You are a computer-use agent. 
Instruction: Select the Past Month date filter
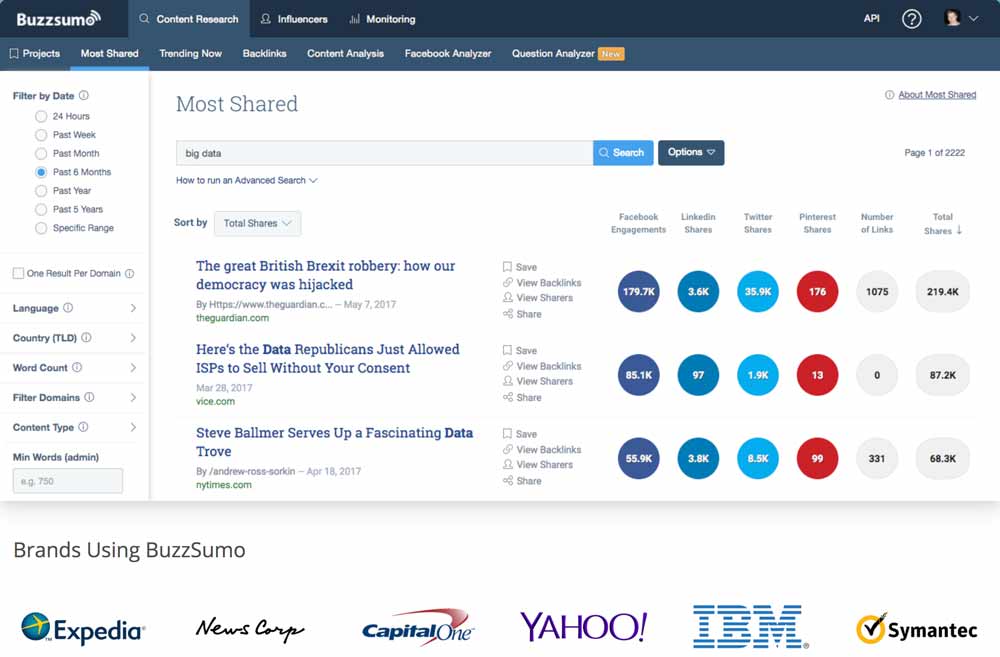point(41,153)
